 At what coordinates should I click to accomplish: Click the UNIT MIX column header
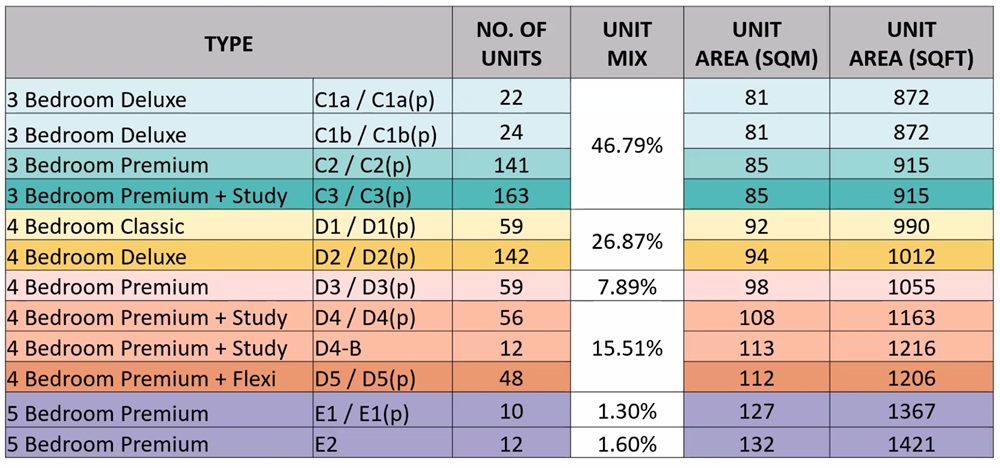pos(627,44)
